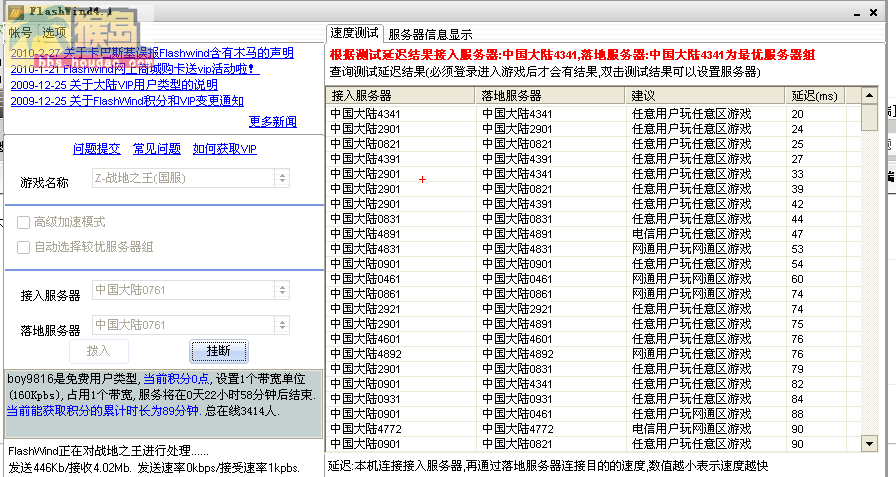
Task: Open the 2010-2-27 卡巴斯基误报 statement link
Action: click(152, 53)
